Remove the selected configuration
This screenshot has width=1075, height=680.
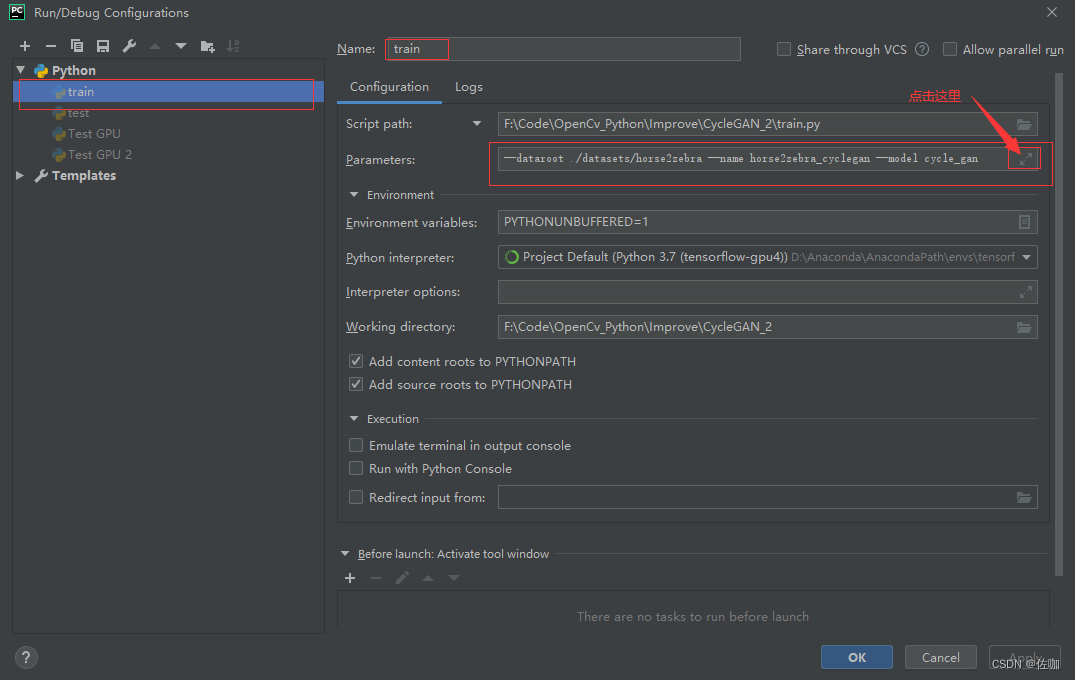(51, 46)
